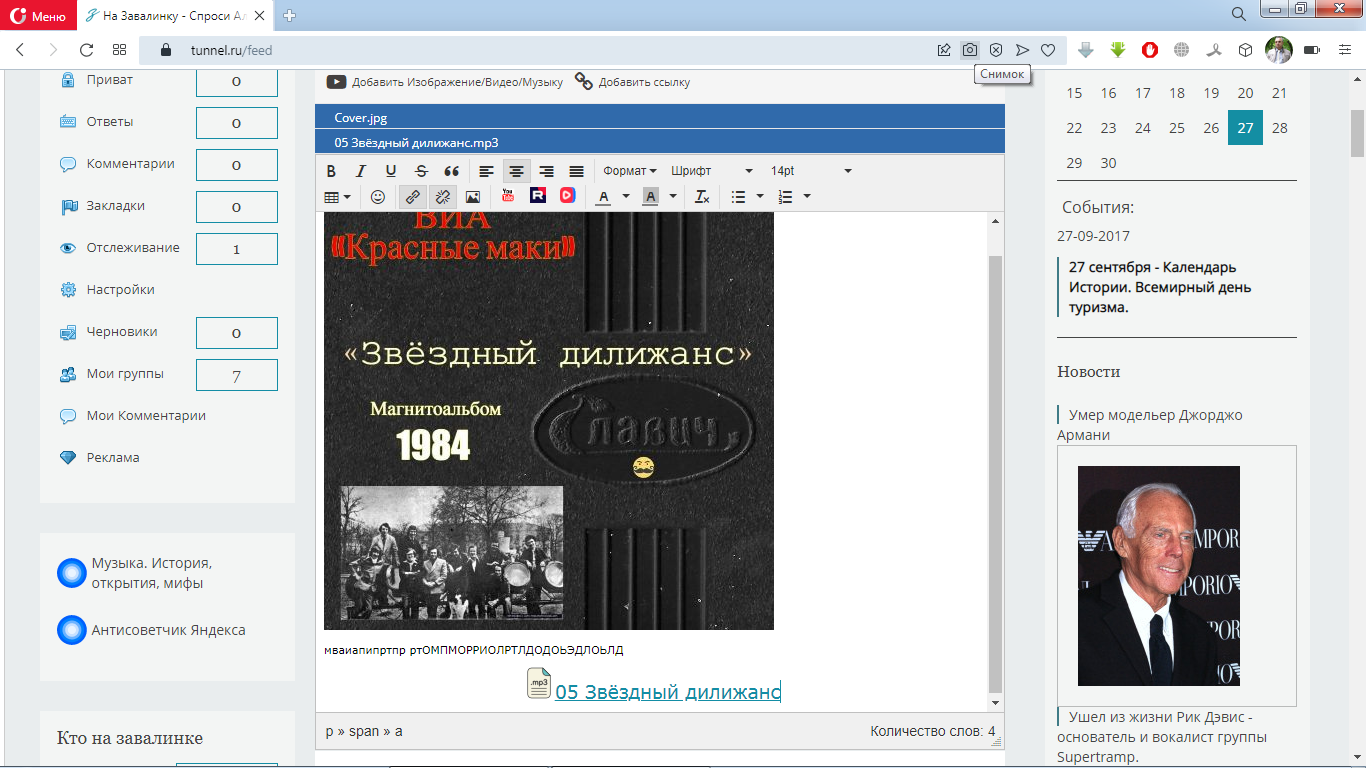Toggle bold formatting
1366x768 pixels.
(332, 171)
